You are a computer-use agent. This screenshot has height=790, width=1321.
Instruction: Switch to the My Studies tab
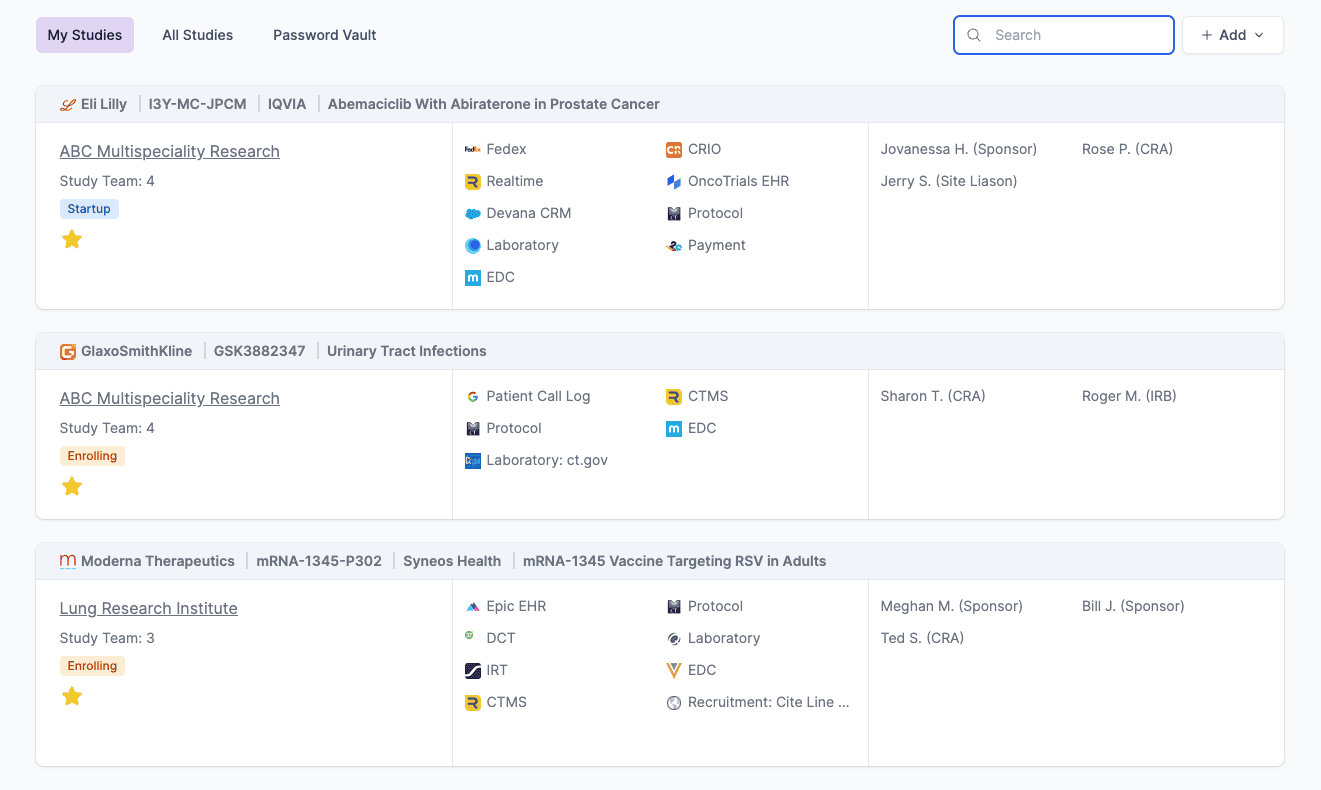(85, 35)
